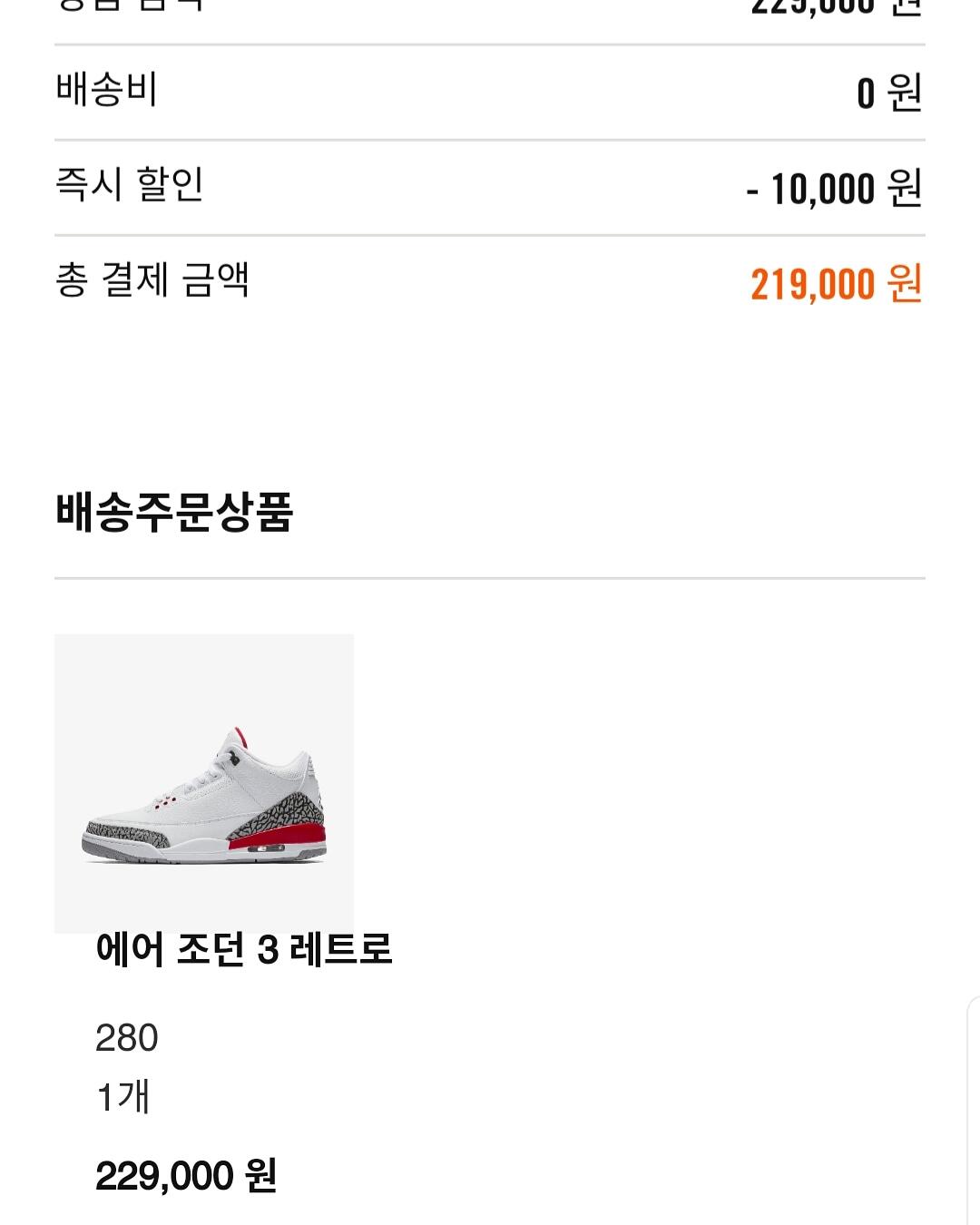Tap the 총 결제 금액 label
Image resolution: width=980 pixels, height=1225 pixels.
pos(152,280)
